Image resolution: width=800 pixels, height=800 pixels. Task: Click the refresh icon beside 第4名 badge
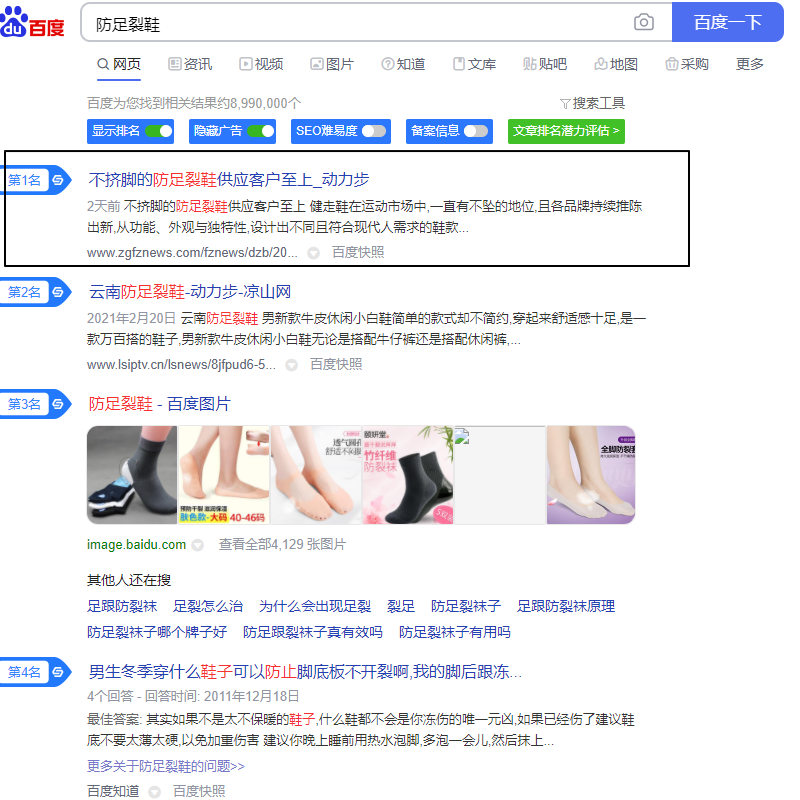coord(58,672)
